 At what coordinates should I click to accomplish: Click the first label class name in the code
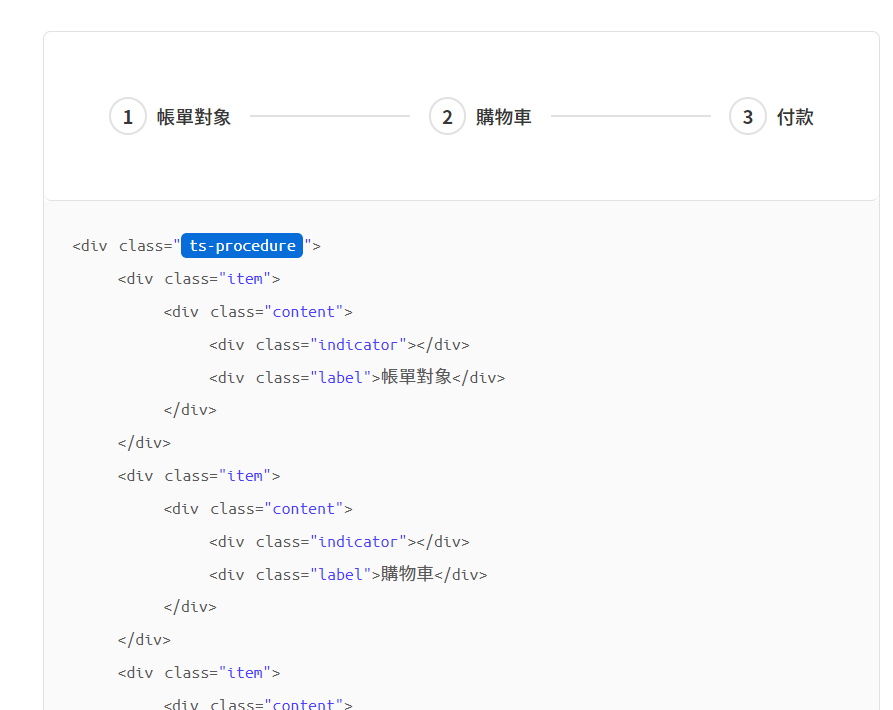[x=341, y=377]
